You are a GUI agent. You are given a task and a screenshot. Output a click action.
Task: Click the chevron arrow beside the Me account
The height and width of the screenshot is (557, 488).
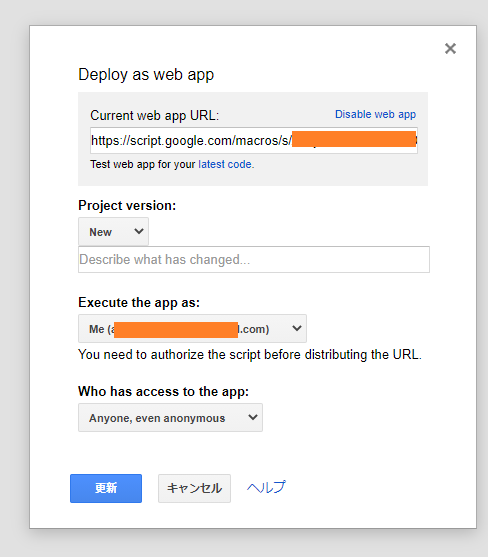(x=297, y=328)
